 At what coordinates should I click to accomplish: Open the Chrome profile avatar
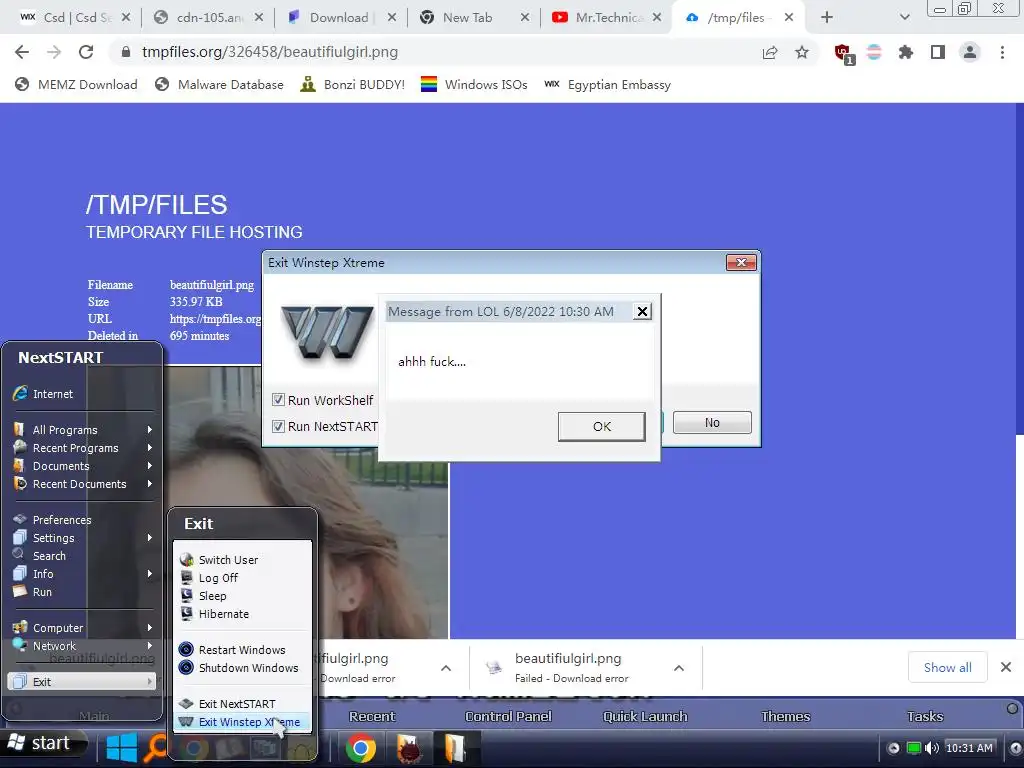pyautogui.click(x=970, y=52)
